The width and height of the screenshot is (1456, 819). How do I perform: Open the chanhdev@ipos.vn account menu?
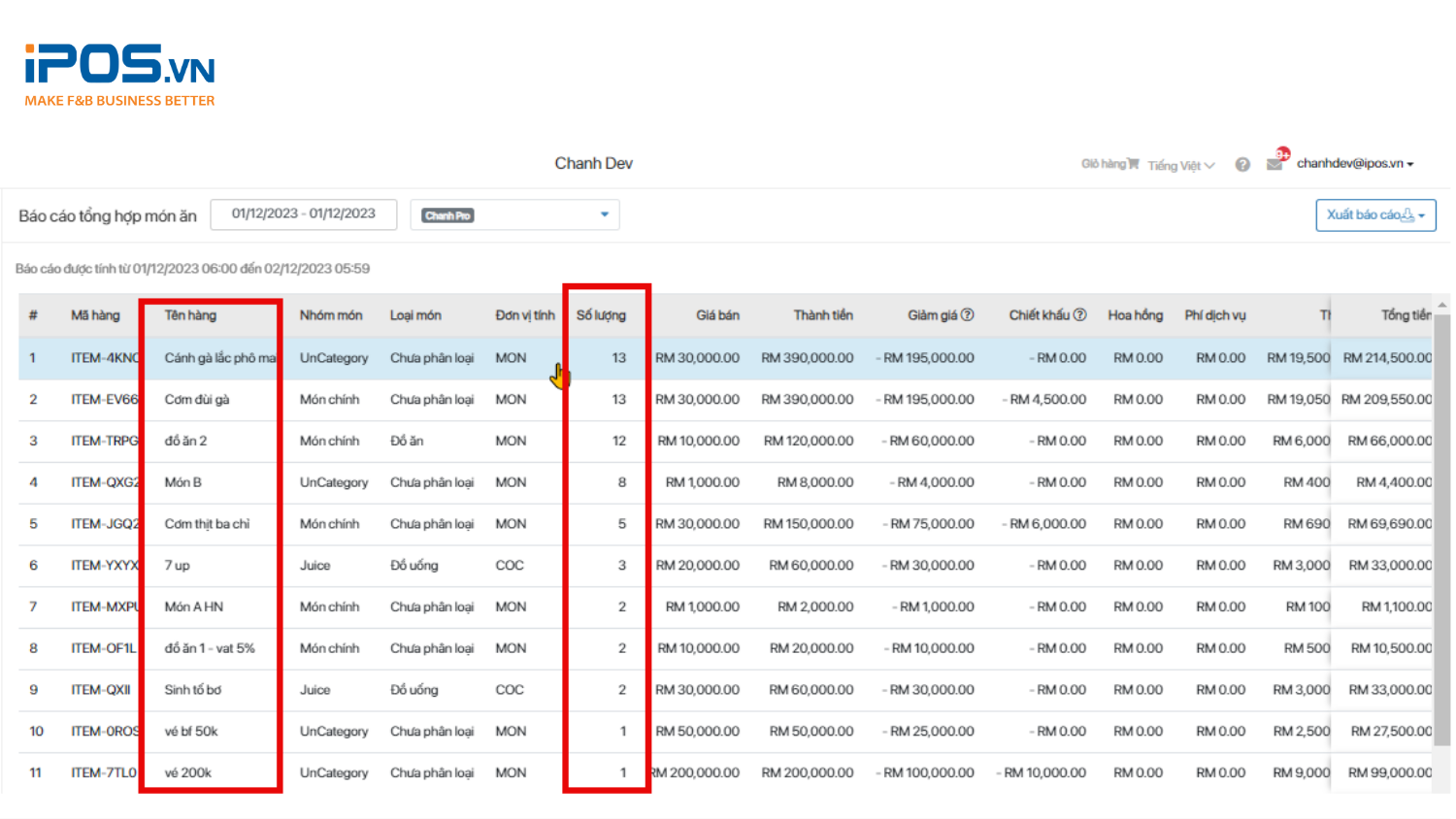point(1354,164)
